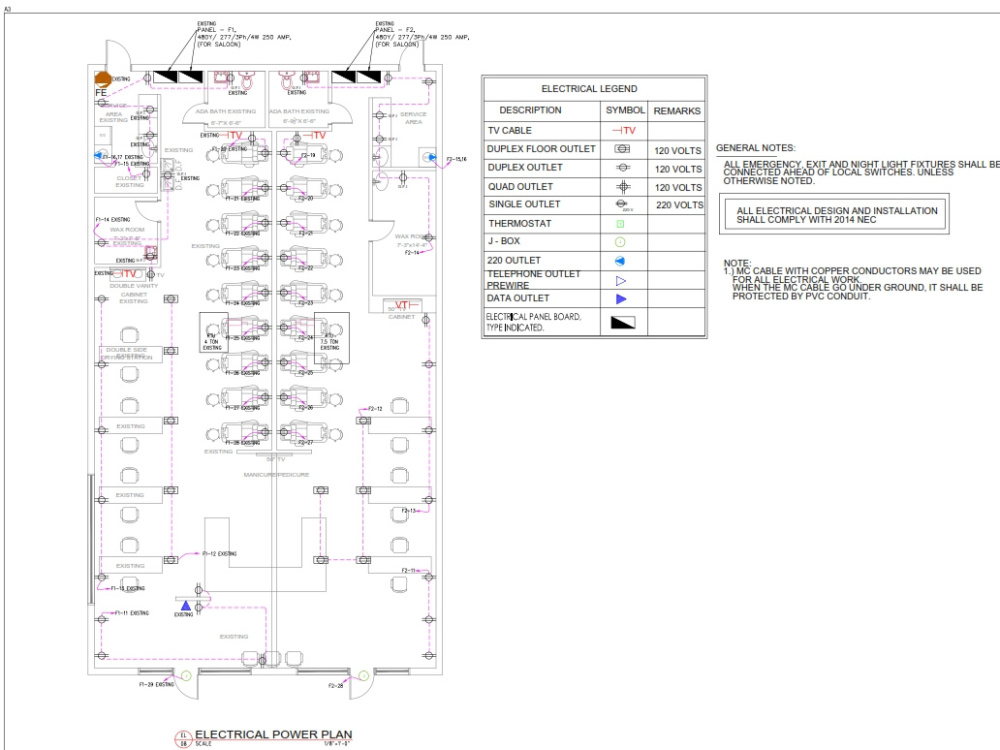Image resolution: width=1000 pixels, height=750 pixels.
Task: Click the blue data outlet triangle near bottom of plan
Action: pos(186,605)
